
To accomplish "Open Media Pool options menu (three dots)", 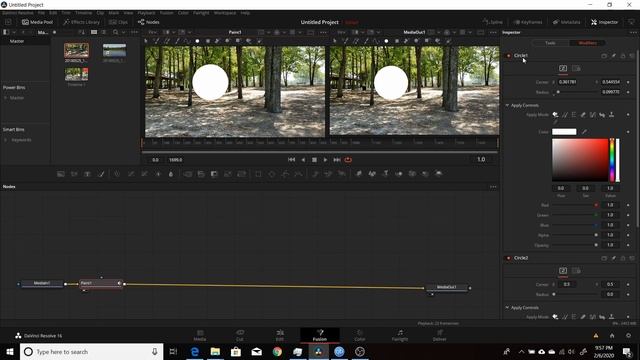I will (134, 32).
